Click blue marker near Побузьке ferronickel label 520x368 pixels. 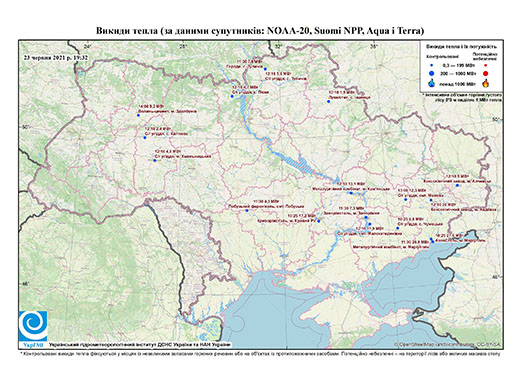tap(247, 211)
